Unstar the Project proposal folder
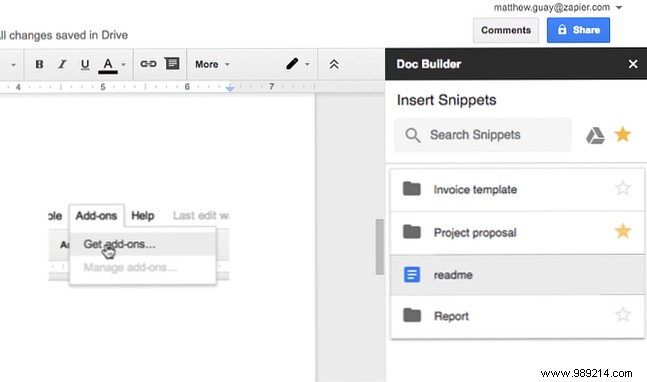 pos(623,231)
